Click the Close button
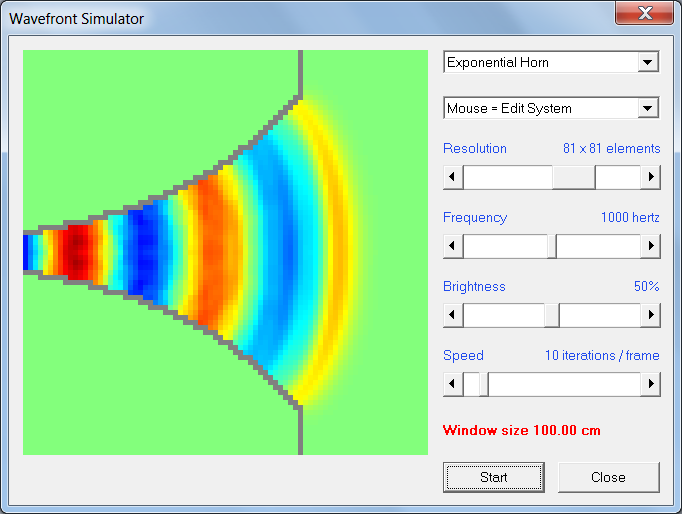 tap(608, 477)
